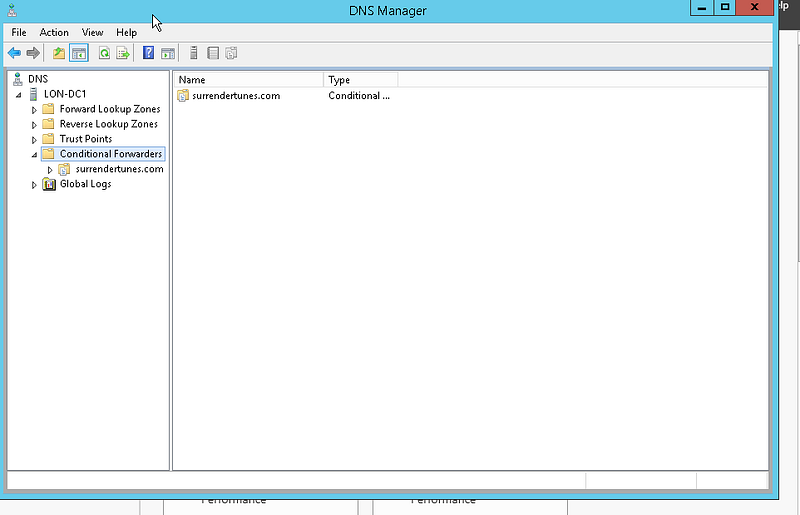Image resolution: width=800 pixels, height=515 pixels.
Task: Sort list by Name column header
Action: tap(249, 80)
